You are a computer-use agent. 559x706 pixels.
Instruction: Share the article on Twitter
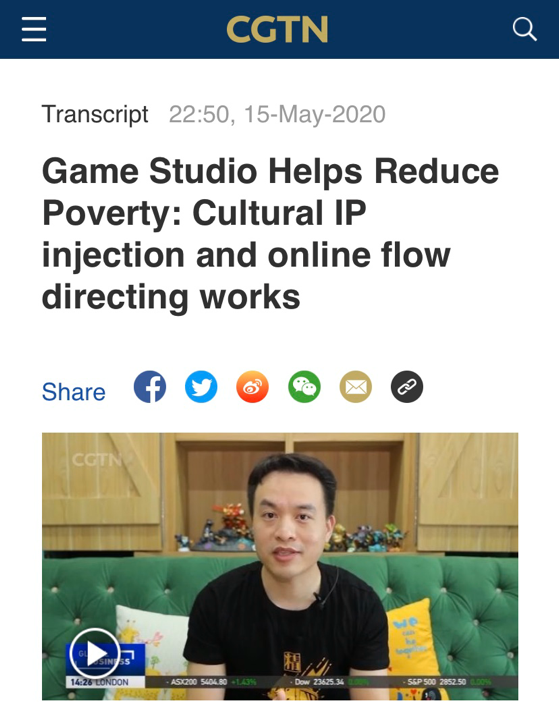click(x=201, y=386)
